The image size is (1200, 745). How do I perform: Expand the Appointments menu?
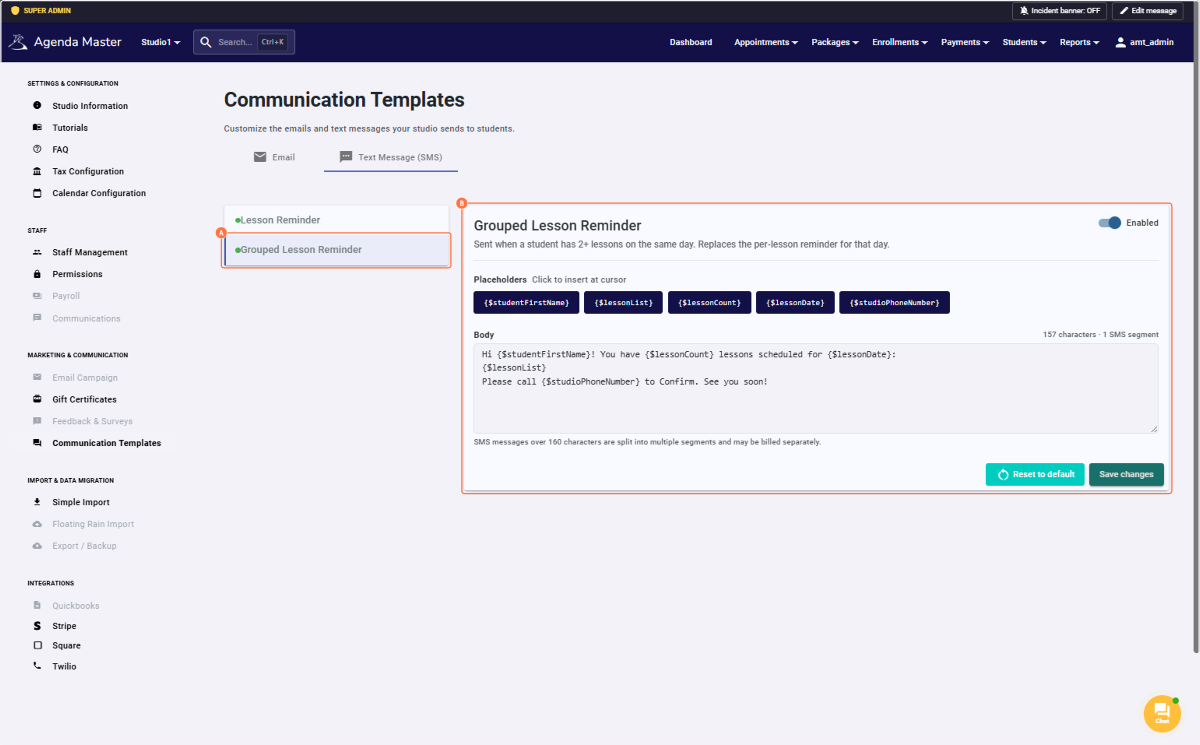coord(766,42)
